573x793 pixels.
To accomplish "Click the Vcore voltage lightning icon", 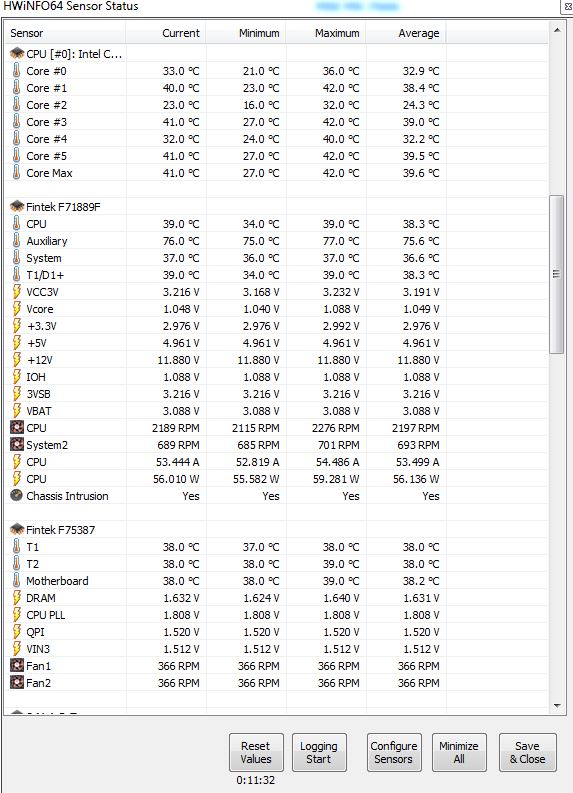I will point(17,309).
